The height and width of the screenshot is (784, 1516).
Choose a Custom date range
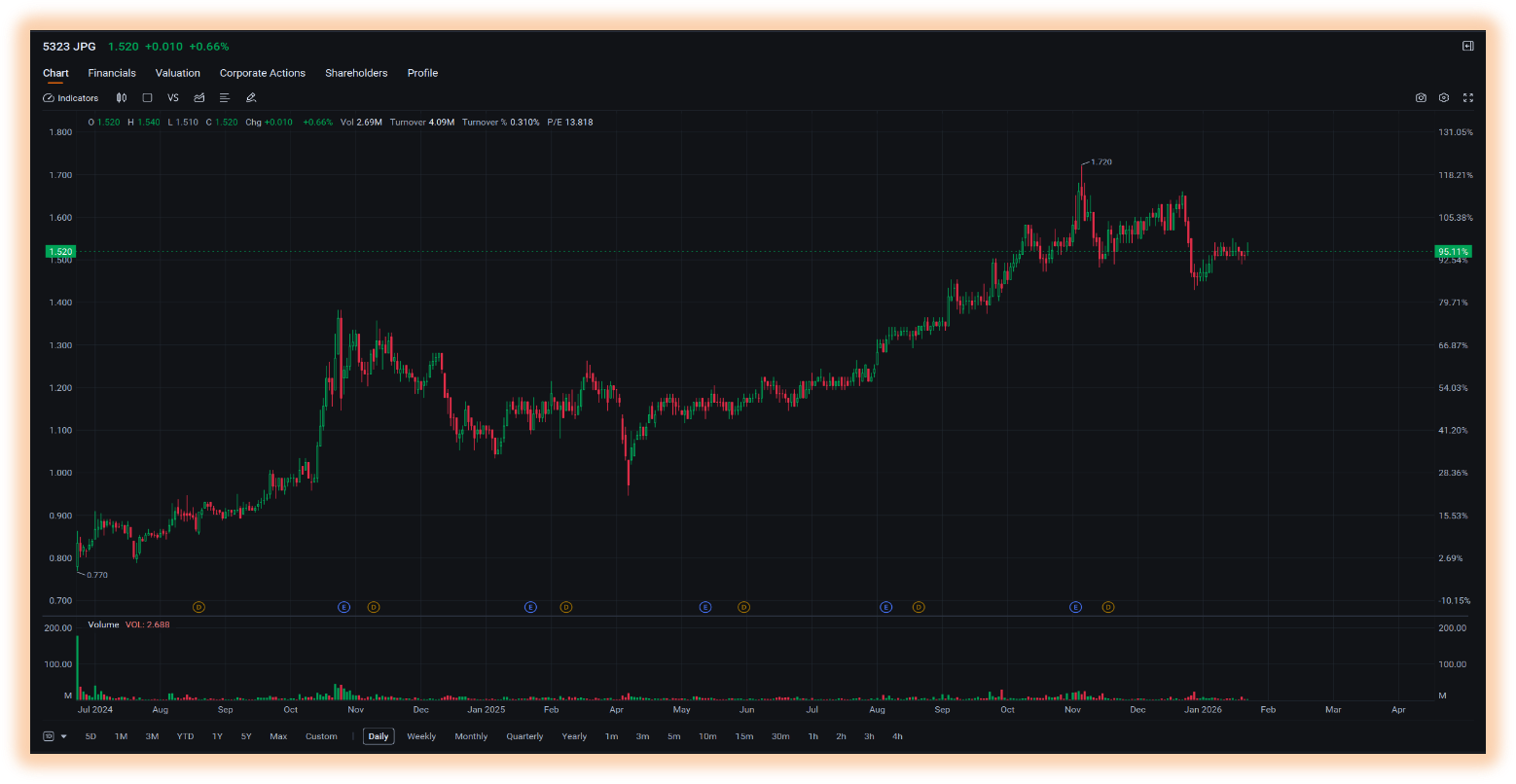pos(321,736)
